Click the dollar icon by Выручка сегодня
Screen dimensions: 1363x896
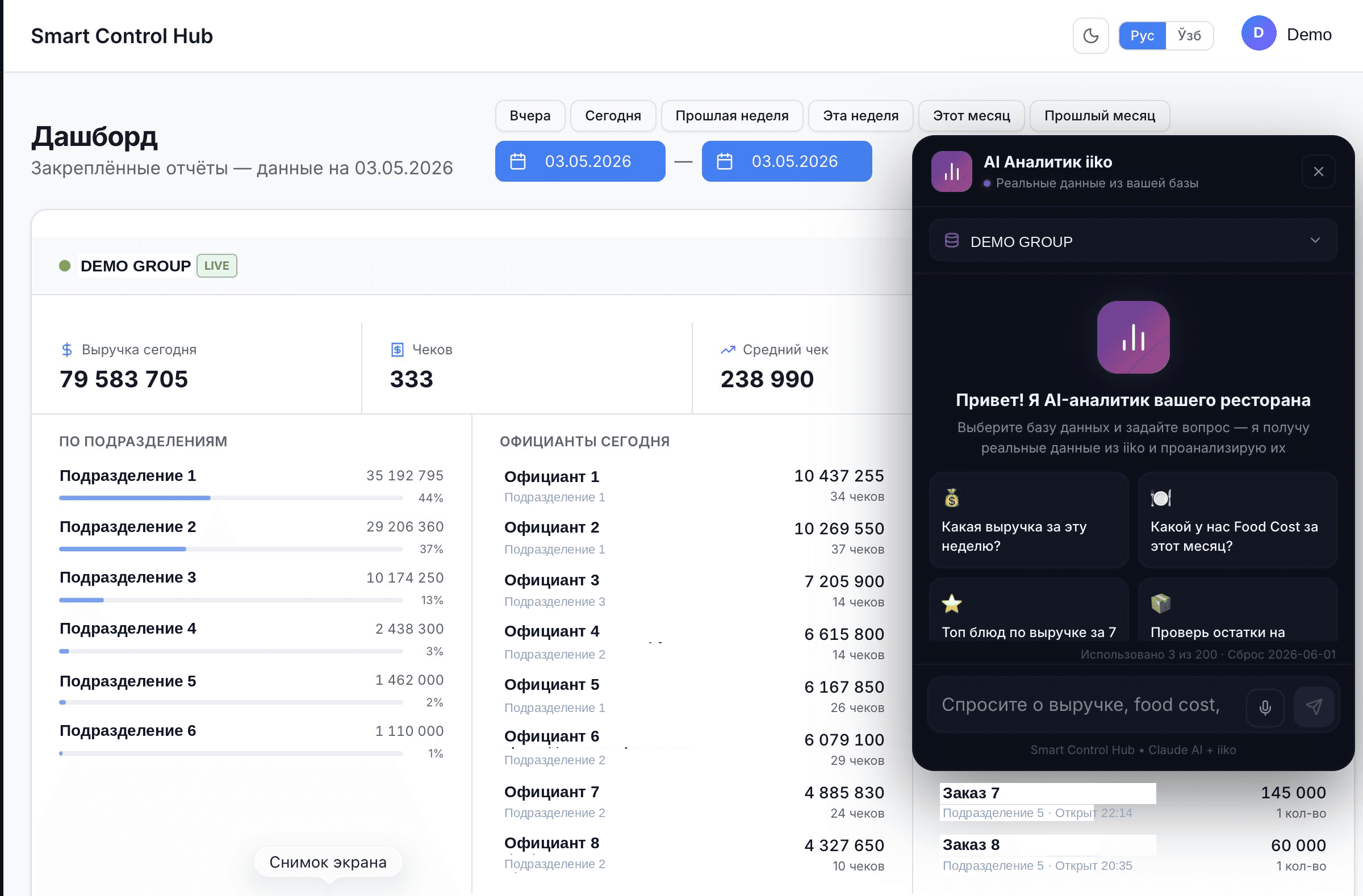(66, 349)
